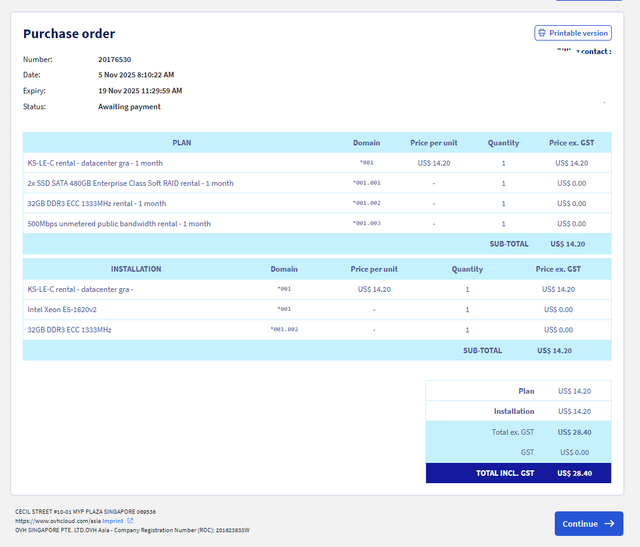Click 'Price per unit' header in PLAN table
Image resolution: width=640 pixels, height=547 pixels.
[434, 143]
